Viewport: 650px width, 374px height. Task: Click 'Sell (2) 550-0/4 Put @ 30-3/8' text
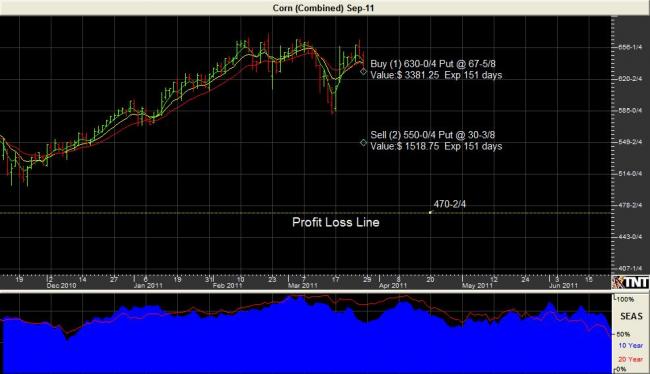point(433,135)
